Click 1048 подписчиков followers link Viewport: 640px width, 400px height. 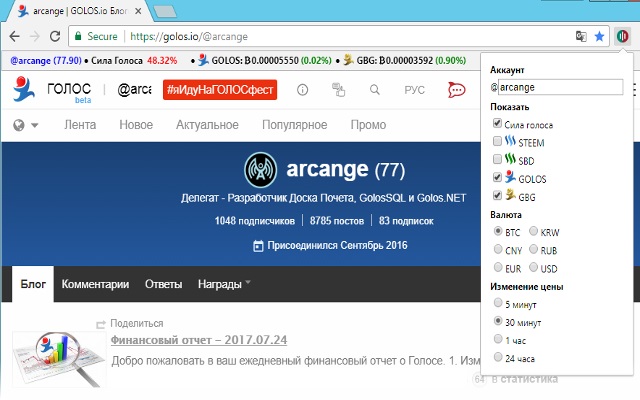coord(255,221)
